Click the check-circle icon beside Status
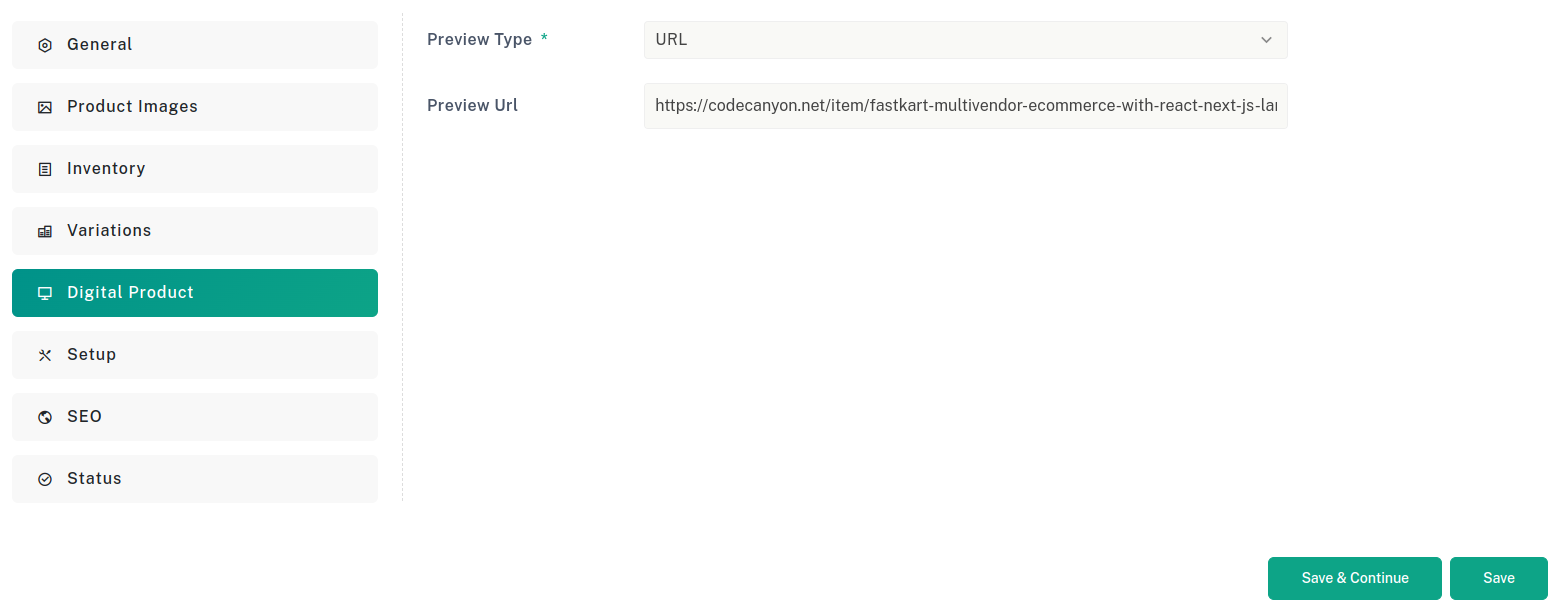 click(44, 479)
